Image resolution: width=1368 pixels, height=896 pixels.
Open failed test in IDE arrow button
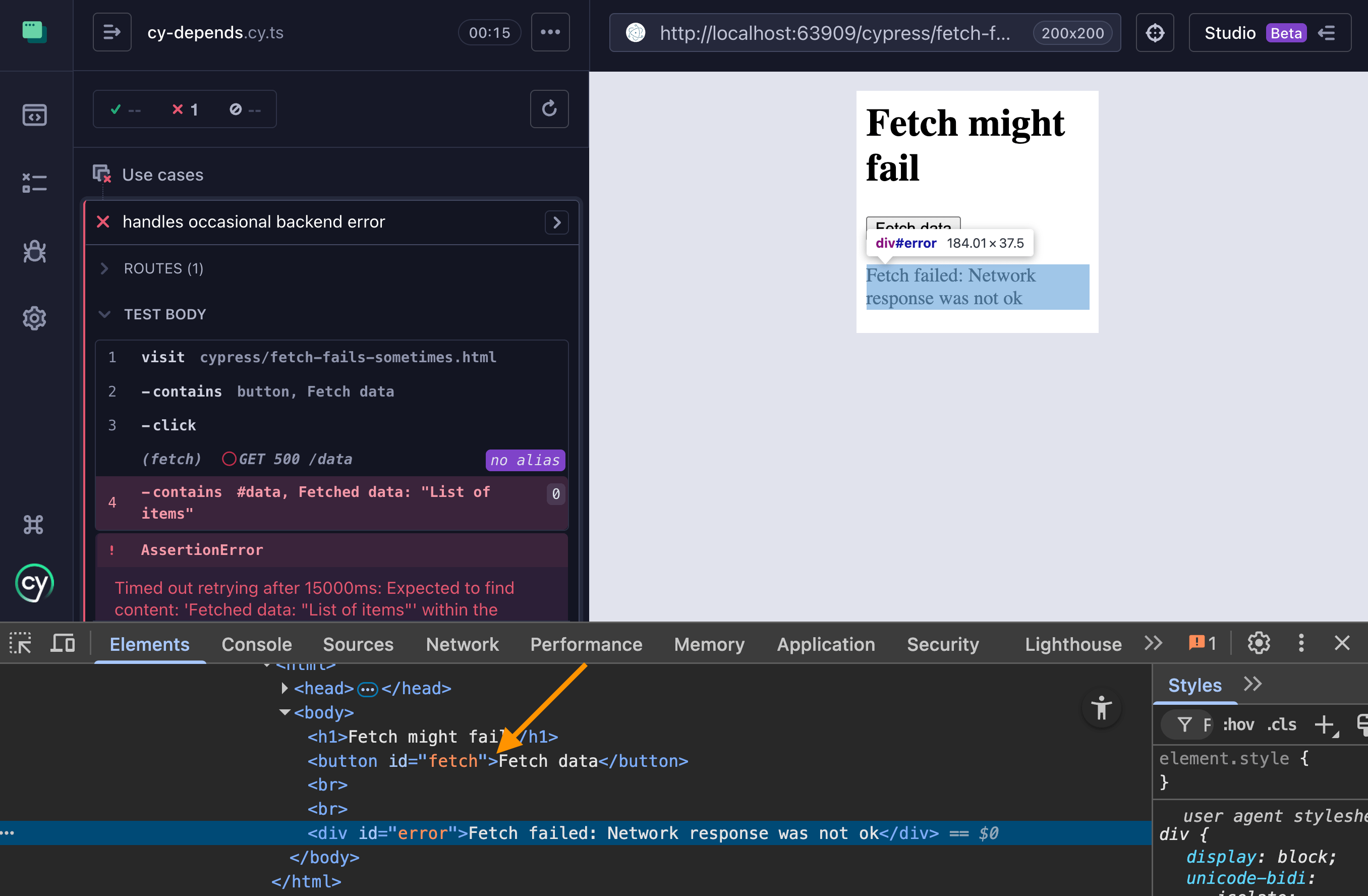[556, 222]
